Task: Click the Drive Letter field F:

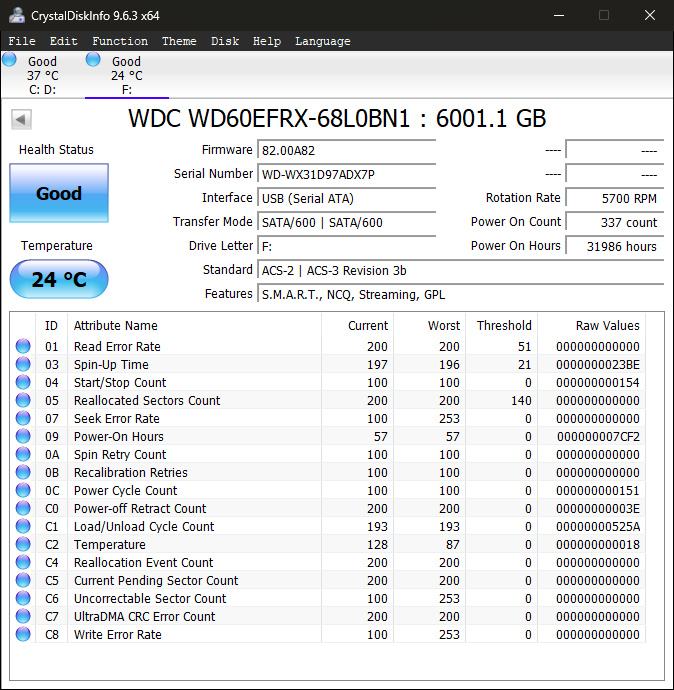Action: [347, 246]
